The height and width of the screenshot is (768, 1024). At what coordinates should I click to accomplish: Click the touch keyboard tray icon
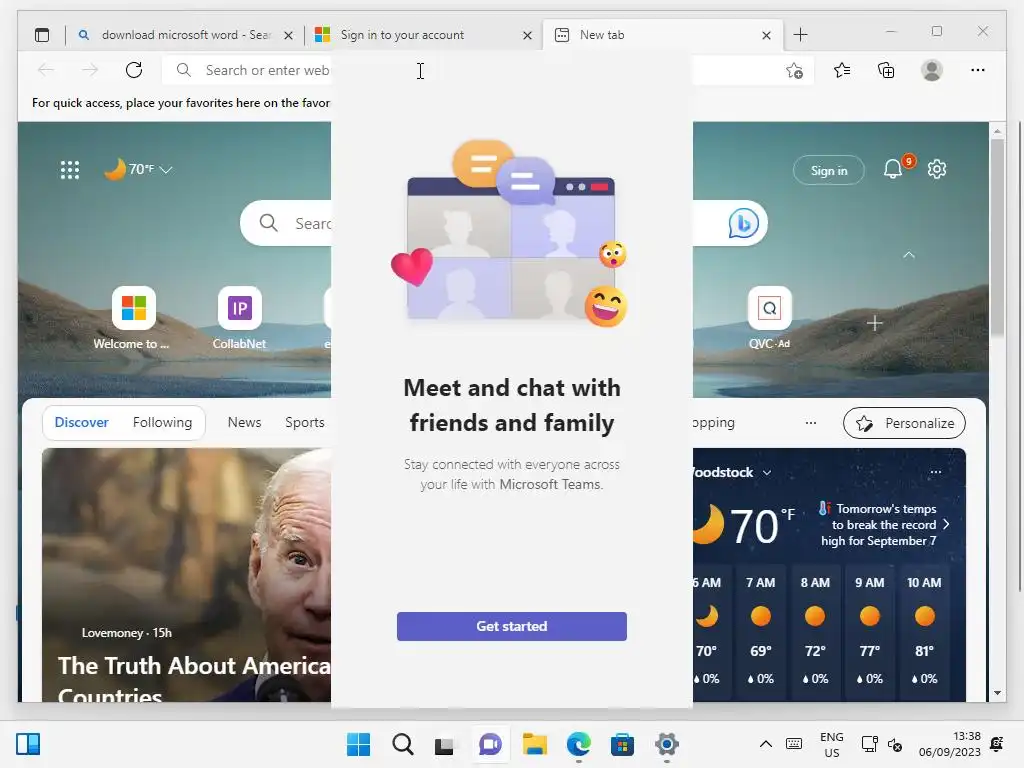pyautogui.click(x=794, y=744)
